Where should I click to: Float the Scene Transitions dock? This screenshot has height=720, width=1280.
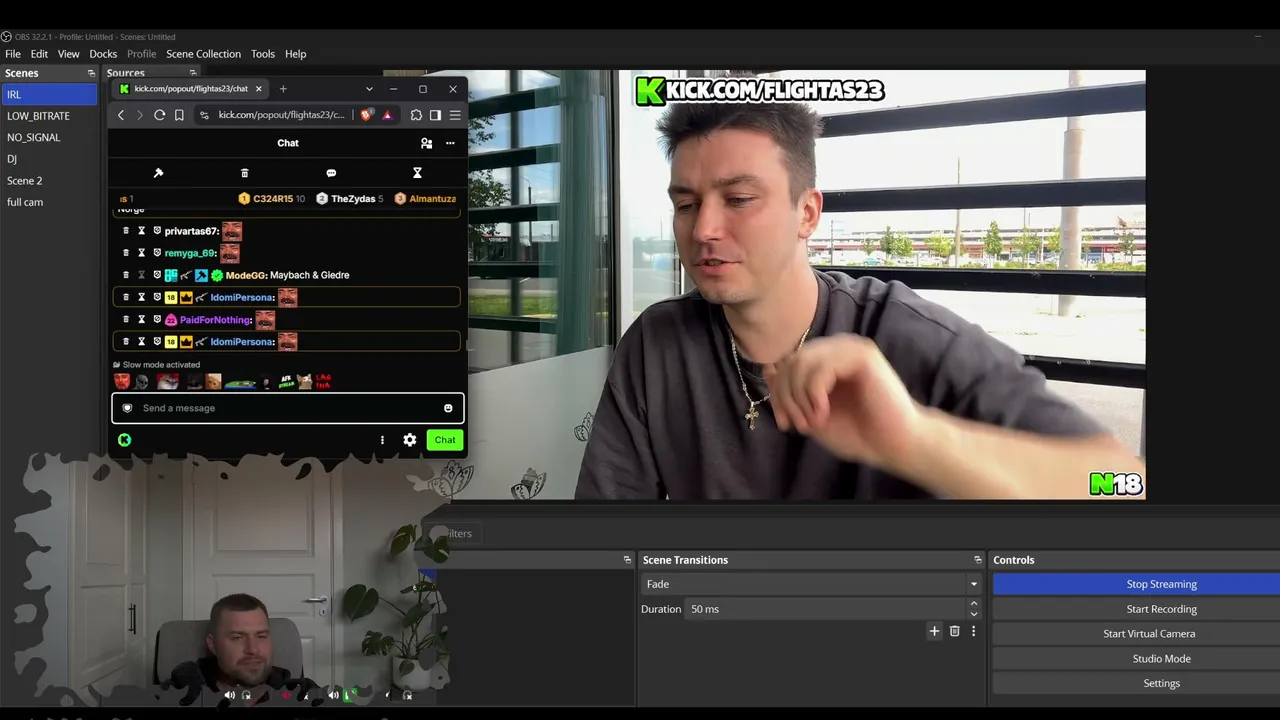pyautogui.click(x=978, y=560)
